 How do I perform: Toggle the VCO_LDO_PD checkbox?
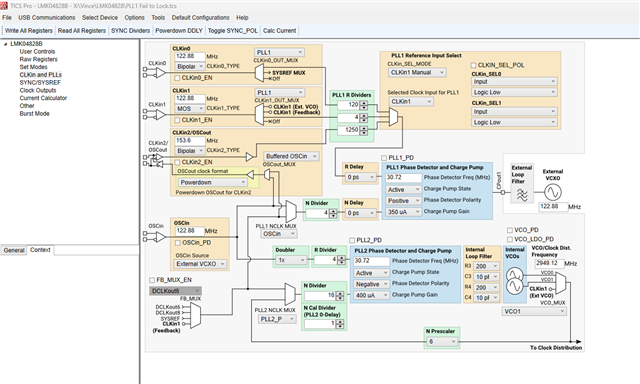(509, 239)
